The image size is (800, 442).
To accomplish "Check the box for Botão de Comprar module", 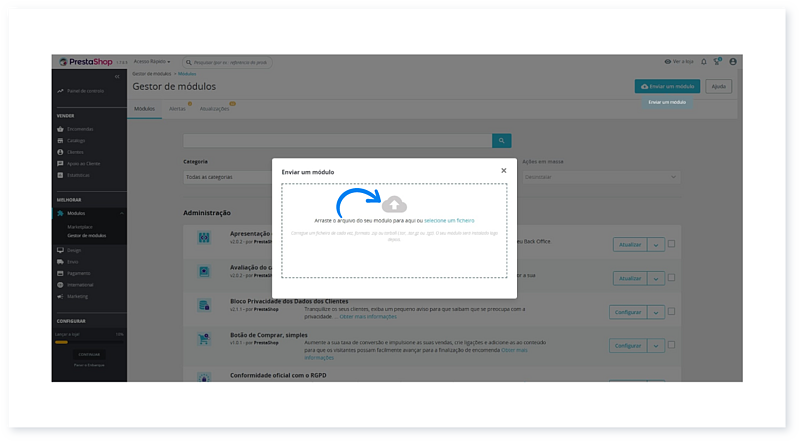I will click(671, 346).
